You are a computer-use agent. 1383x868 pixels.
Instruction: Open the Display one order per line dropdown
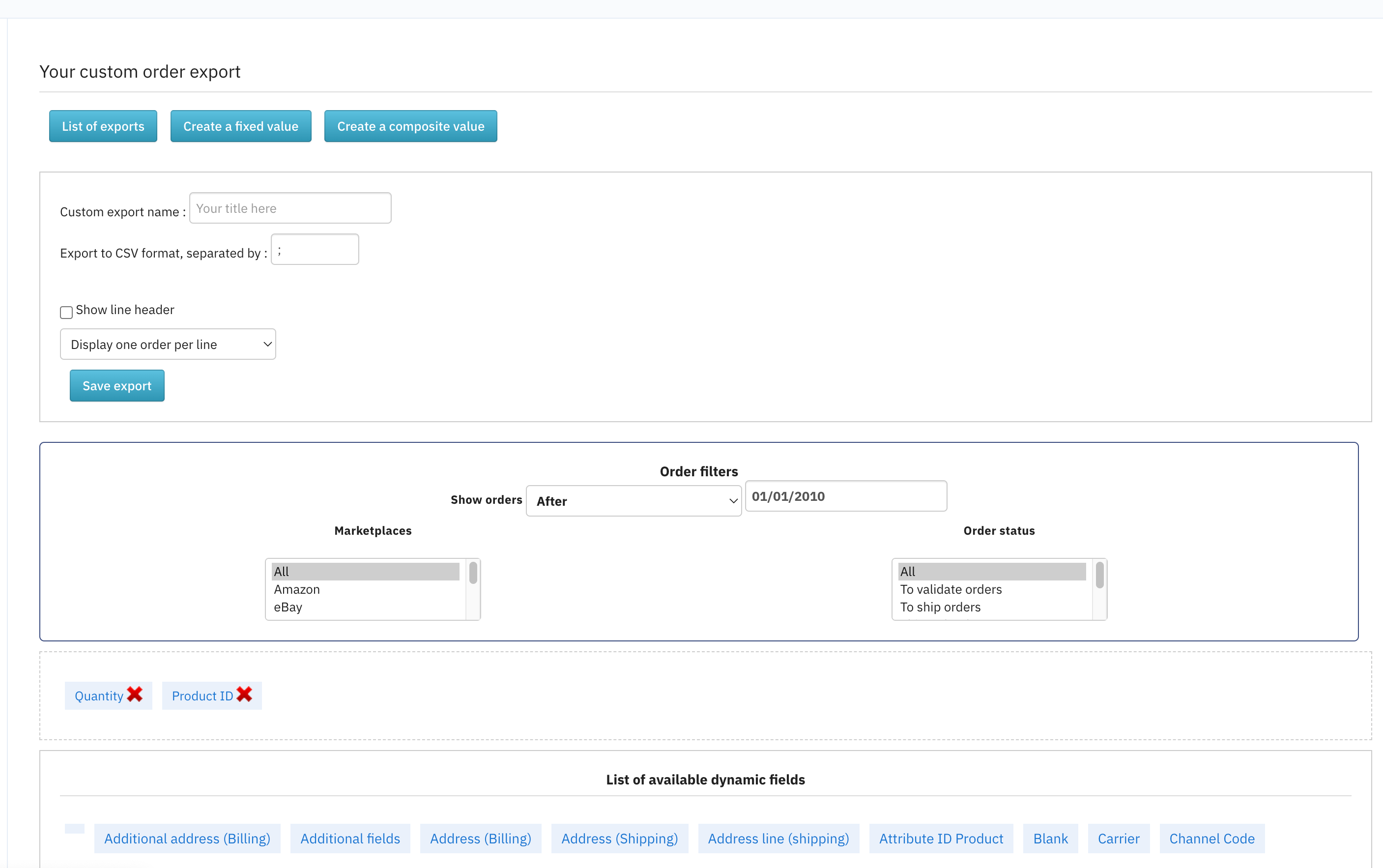click(168, 345)
